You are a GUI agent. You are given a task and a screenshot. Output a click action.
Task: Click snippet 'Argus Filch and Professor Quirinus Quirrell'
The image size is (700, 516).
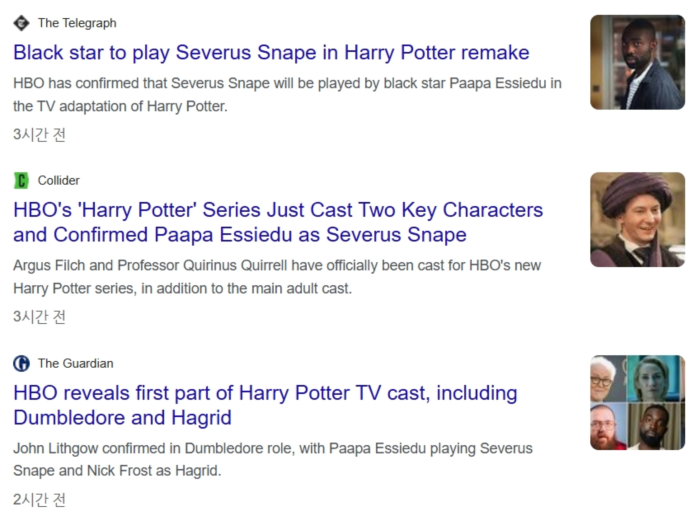pos(277,277)
